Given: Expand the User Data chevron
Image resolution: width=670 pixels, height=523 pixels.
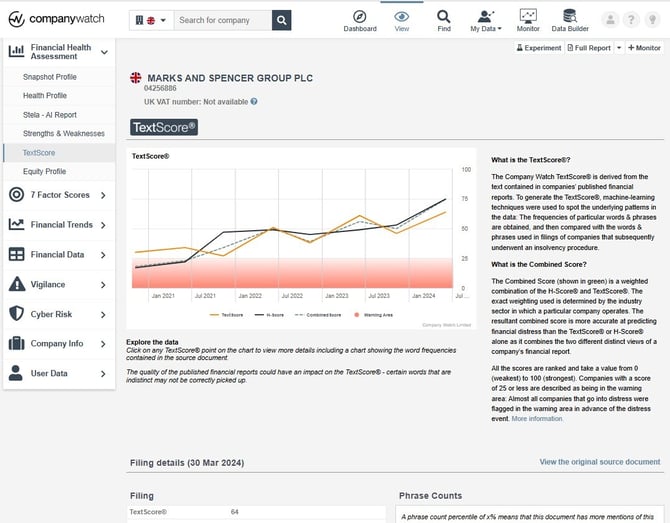Looking at the screenshot, I should (103, 374).
